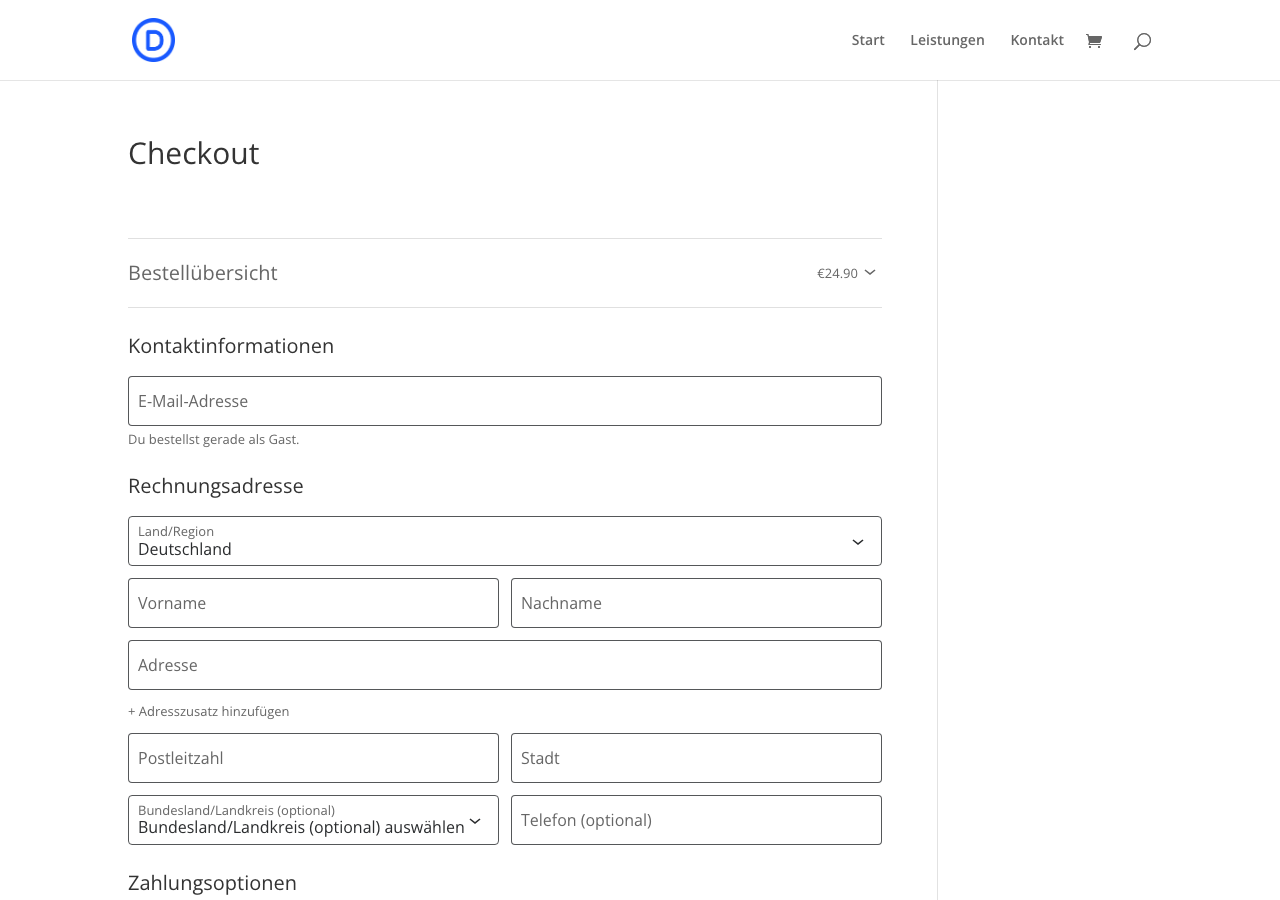Focus the Nachname input field

[x=696, y=603]
